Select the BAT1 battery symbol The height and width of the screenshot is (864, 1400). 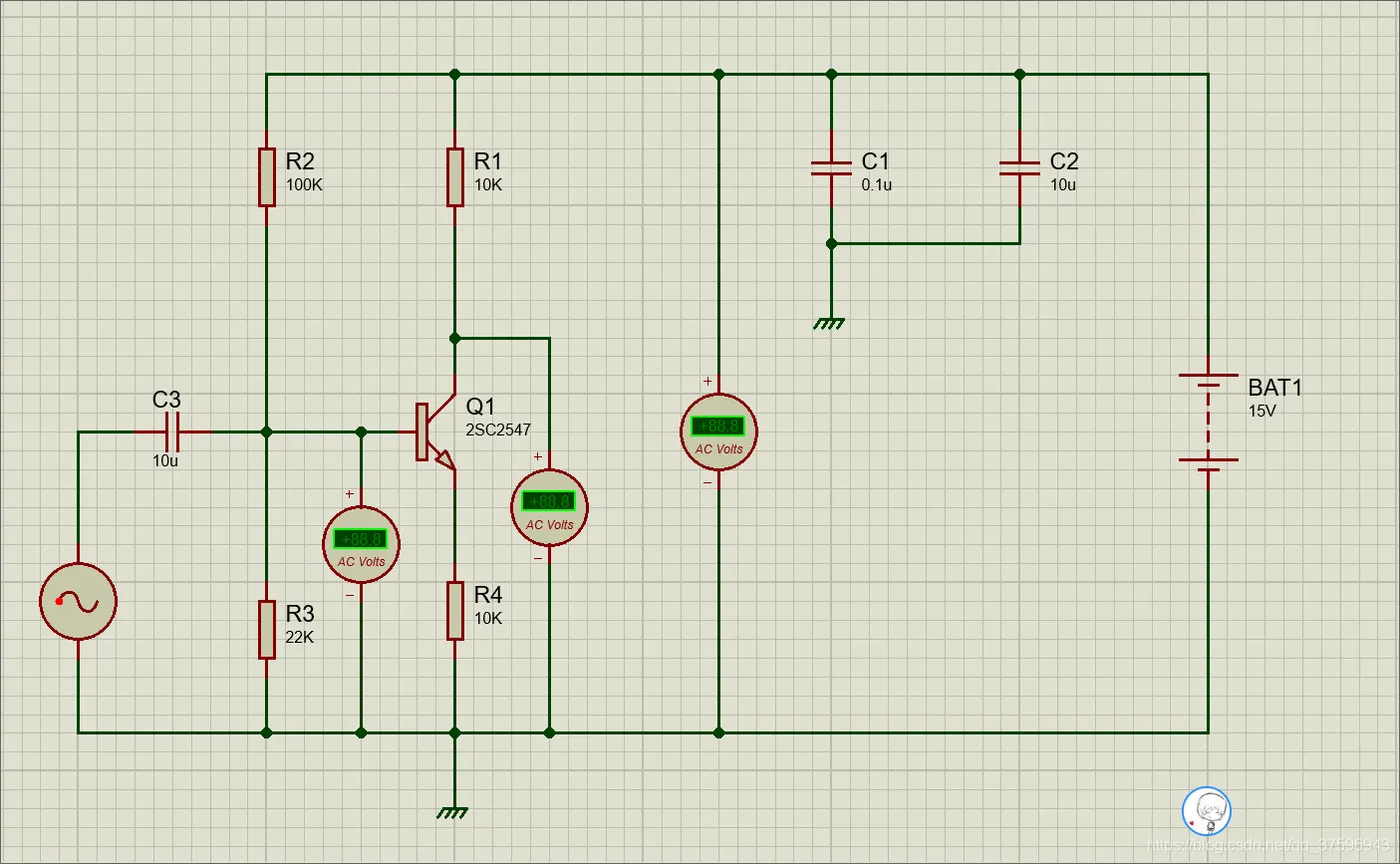pos(1208,423)
